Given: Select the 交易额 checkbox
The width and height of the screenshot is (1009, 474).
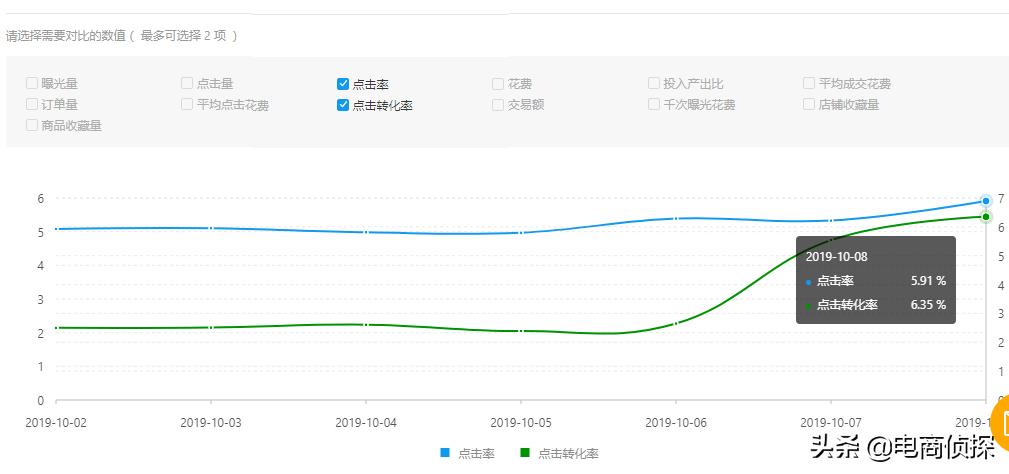Looking at the screenshot, I should 498,104.
